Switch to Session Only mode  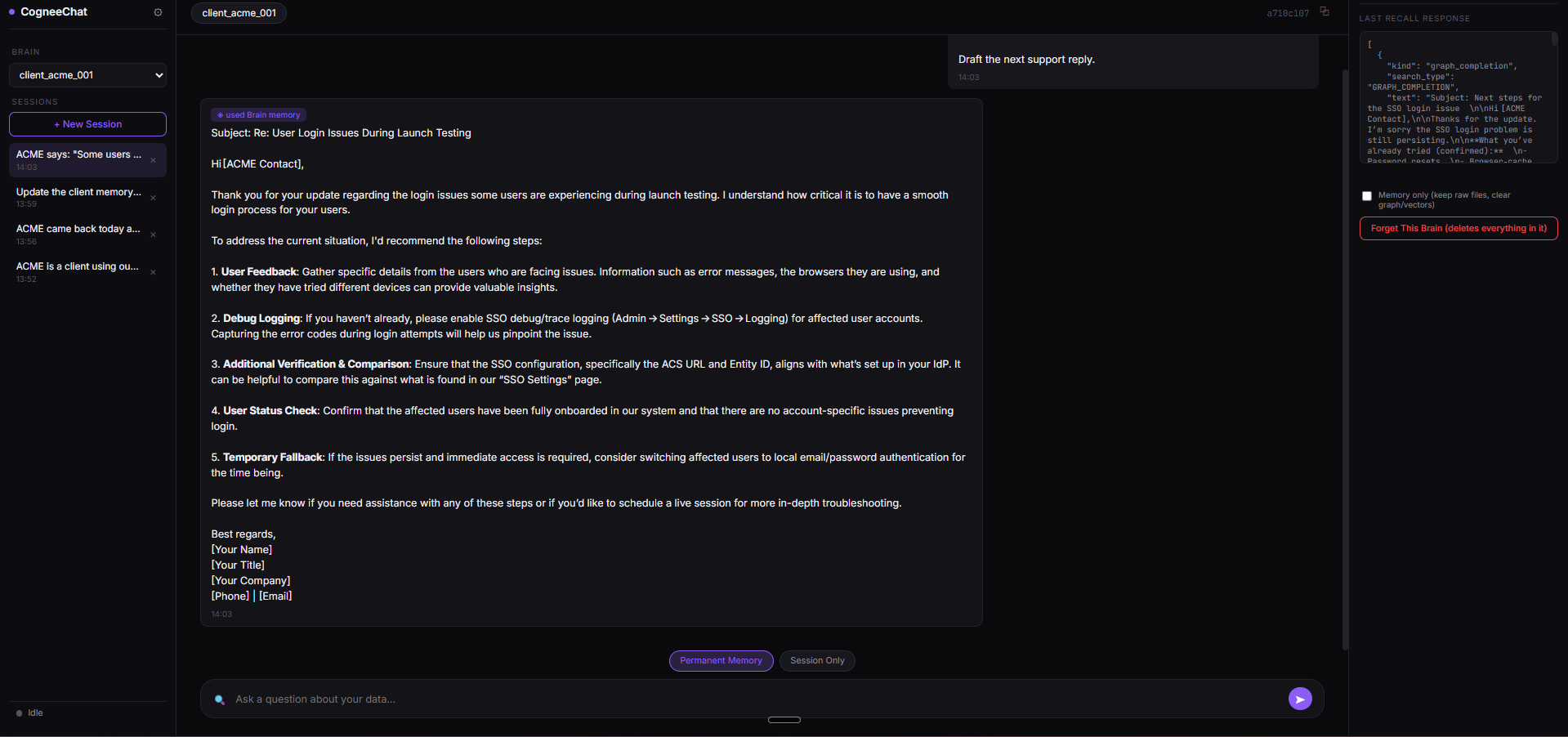click(817, 661)
